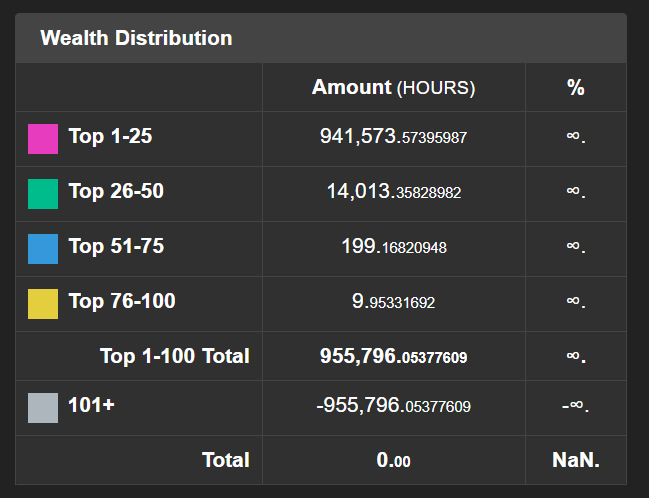This screenshot has width=649, height=498.
Task: Select the Top 51-75 row label
Action: pos(116,246)
